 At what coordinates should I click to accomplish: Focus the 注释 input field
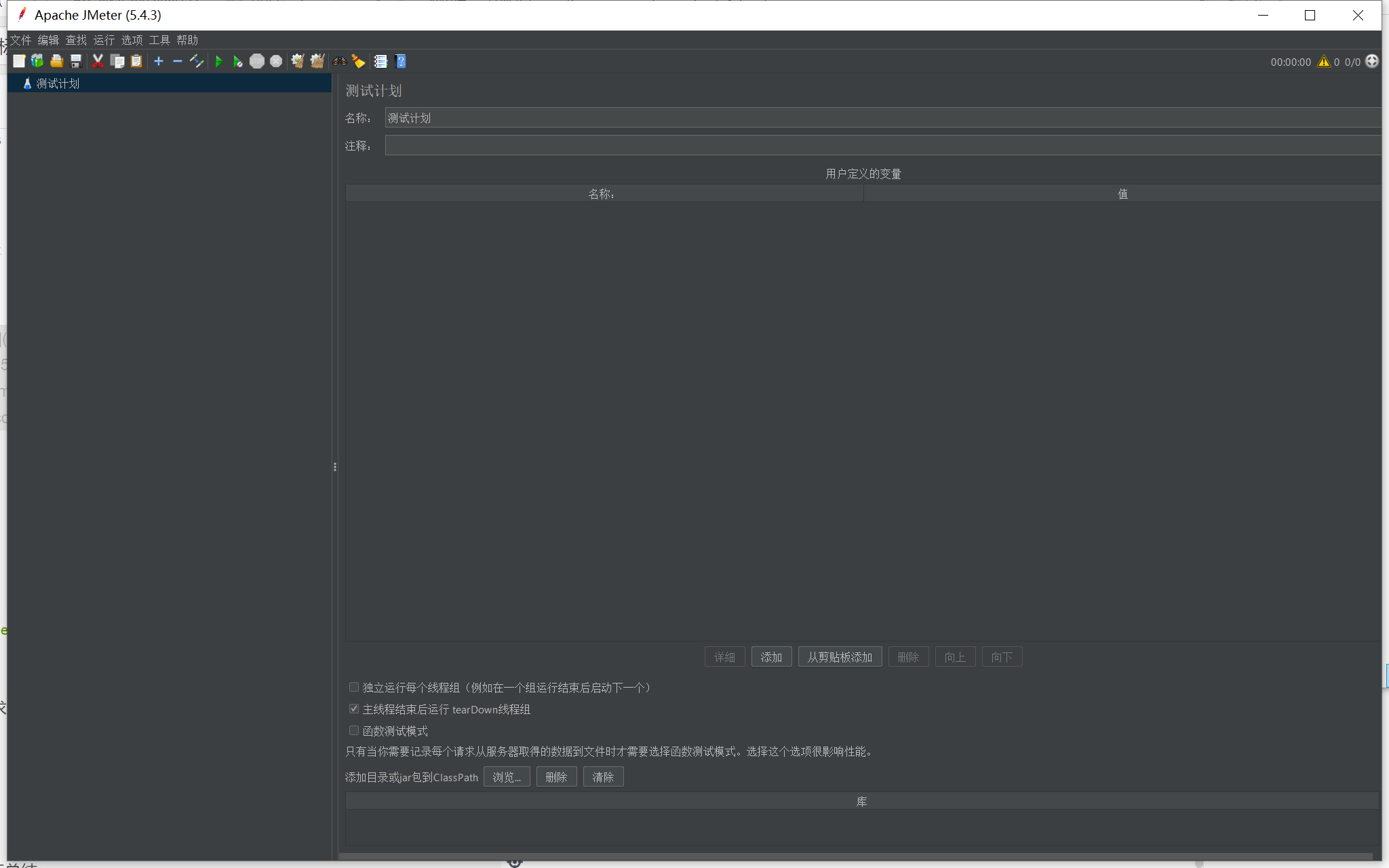click(x=883, y=145)
